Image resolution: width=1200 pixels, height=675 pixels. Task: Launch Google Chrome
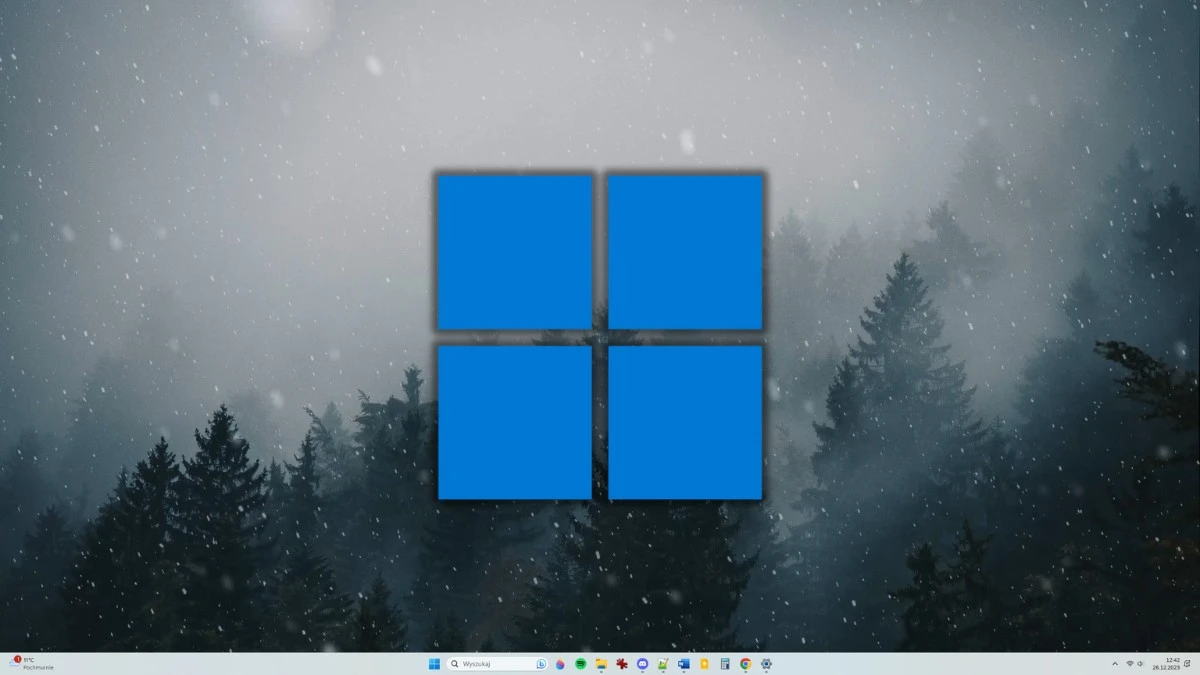click(x=744, y=663)
